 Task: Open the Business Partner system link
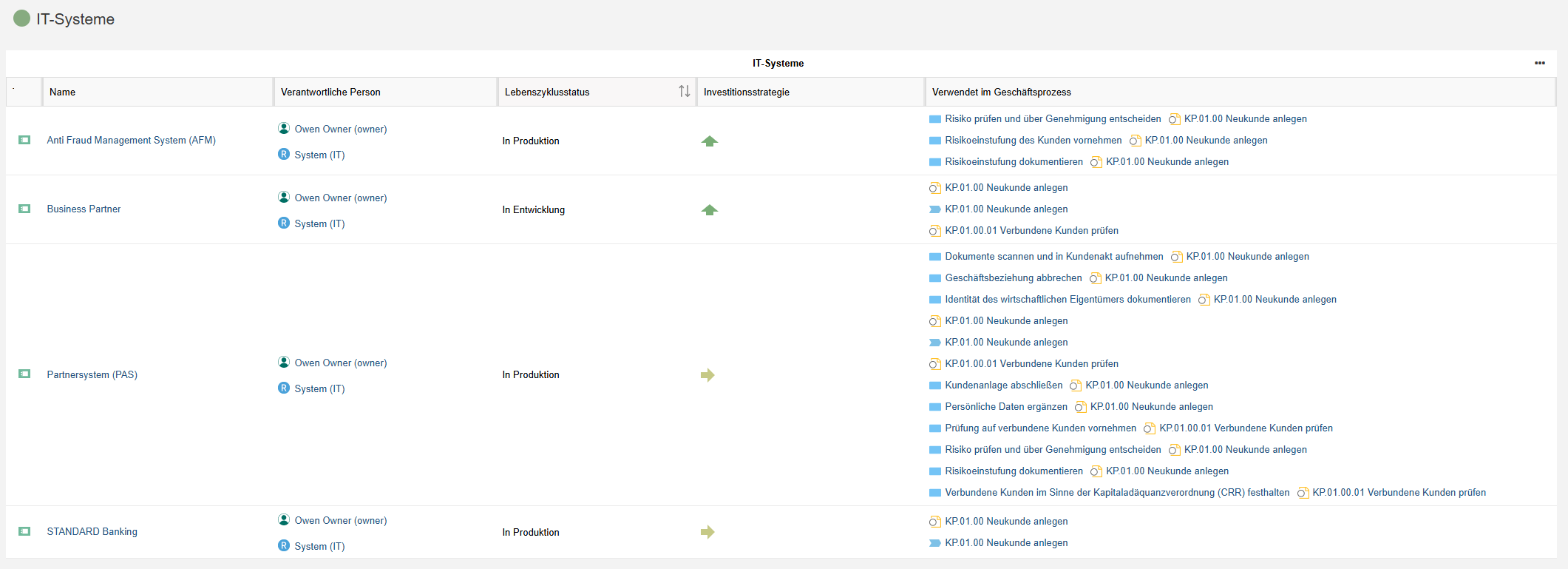(x=84, y=209)
